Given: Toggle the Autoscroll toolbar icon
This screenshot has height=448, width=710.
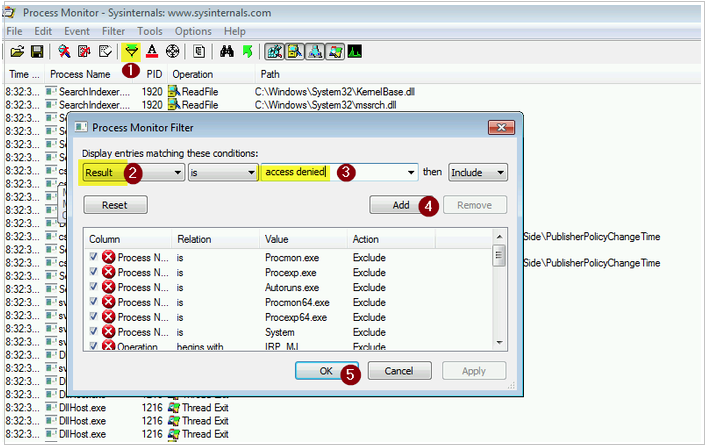Looking at the screenshot, I should 84,52.
